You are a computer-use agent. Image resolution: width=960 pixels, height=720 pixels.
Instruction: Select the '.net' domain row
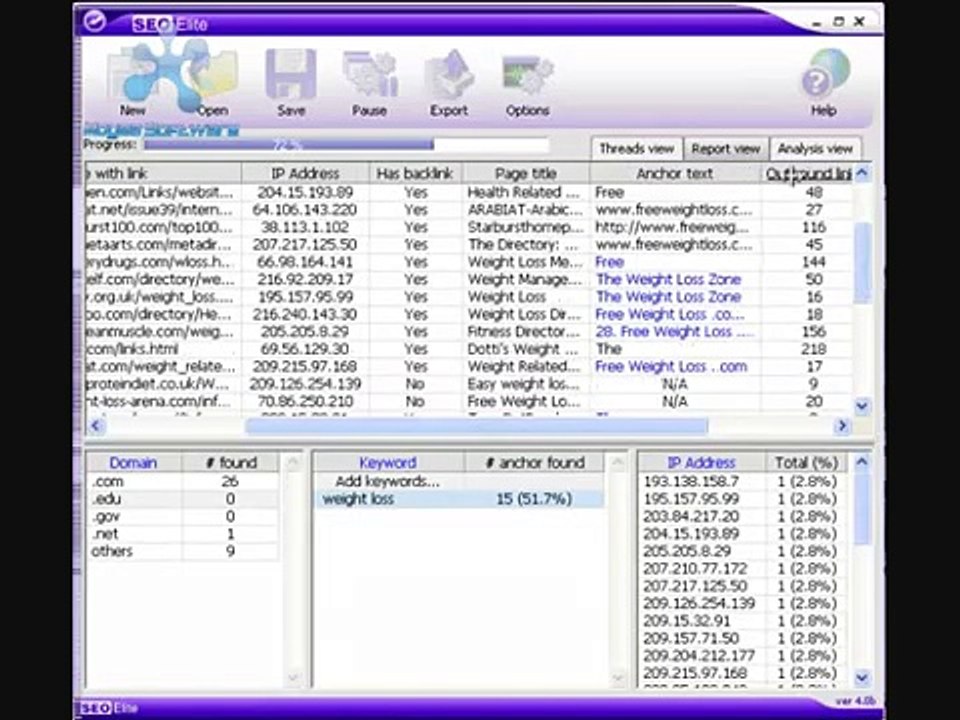(x=183, y=534)
